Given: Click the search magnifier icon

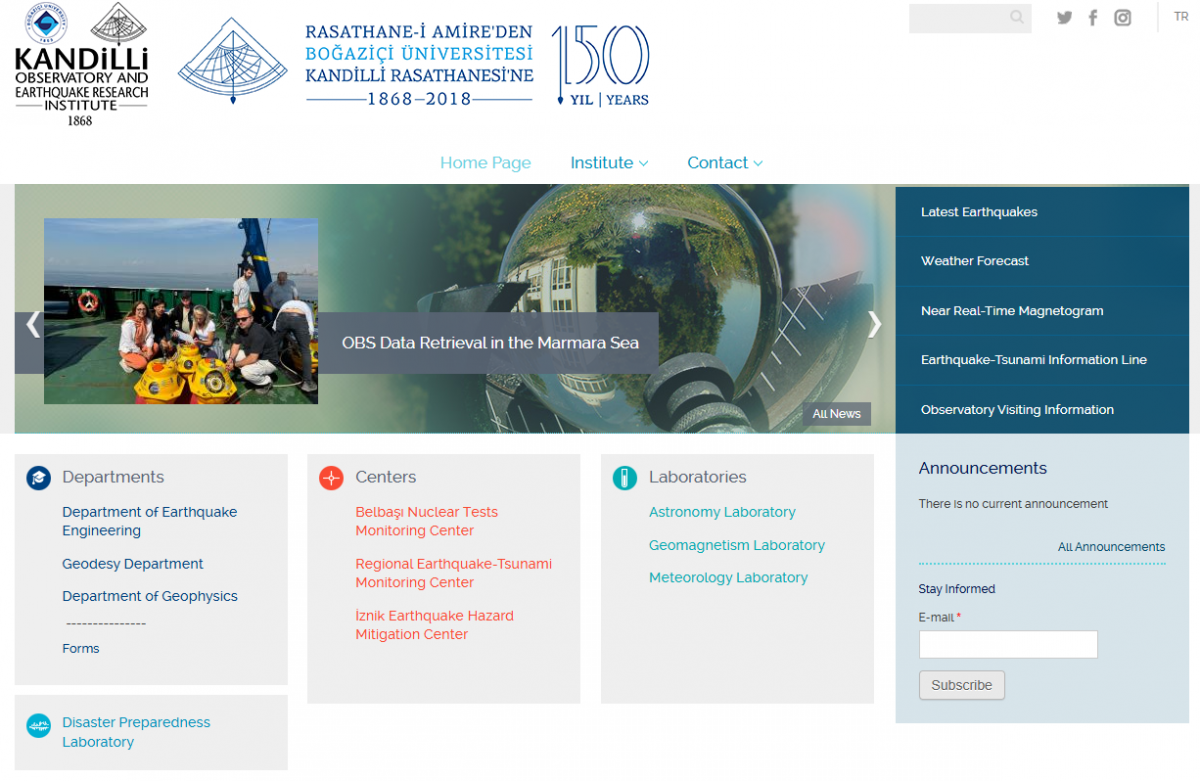Looking at the screenshot, I should pos(1017,17).
